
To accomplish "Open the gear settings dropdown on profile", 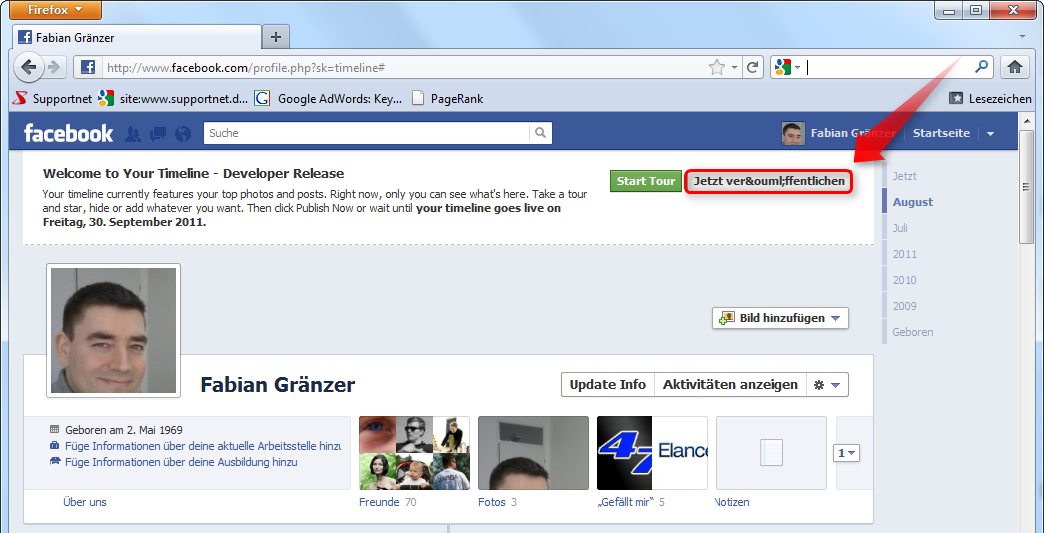I will [828, 385].
